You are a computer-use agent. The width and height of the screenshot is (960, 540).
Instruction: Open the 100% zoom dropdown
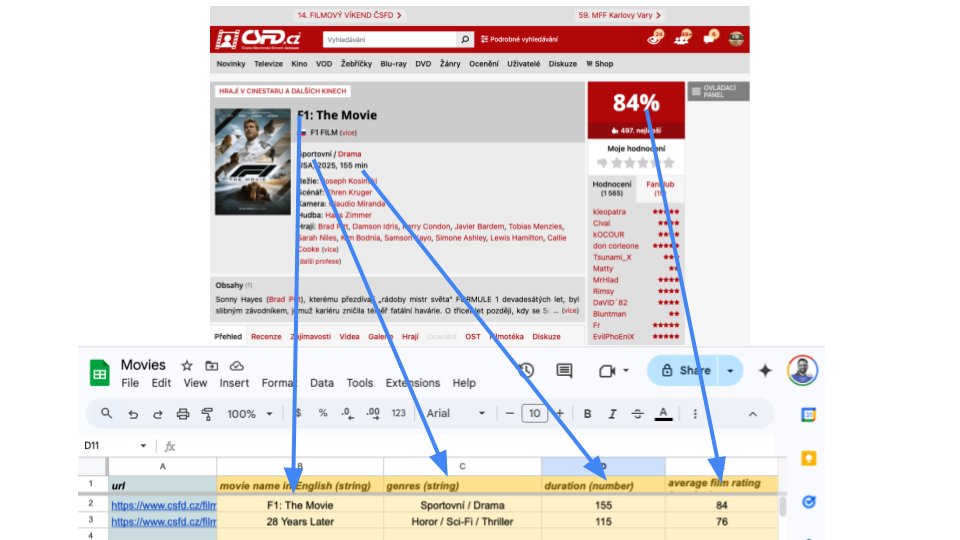(250, 414)
